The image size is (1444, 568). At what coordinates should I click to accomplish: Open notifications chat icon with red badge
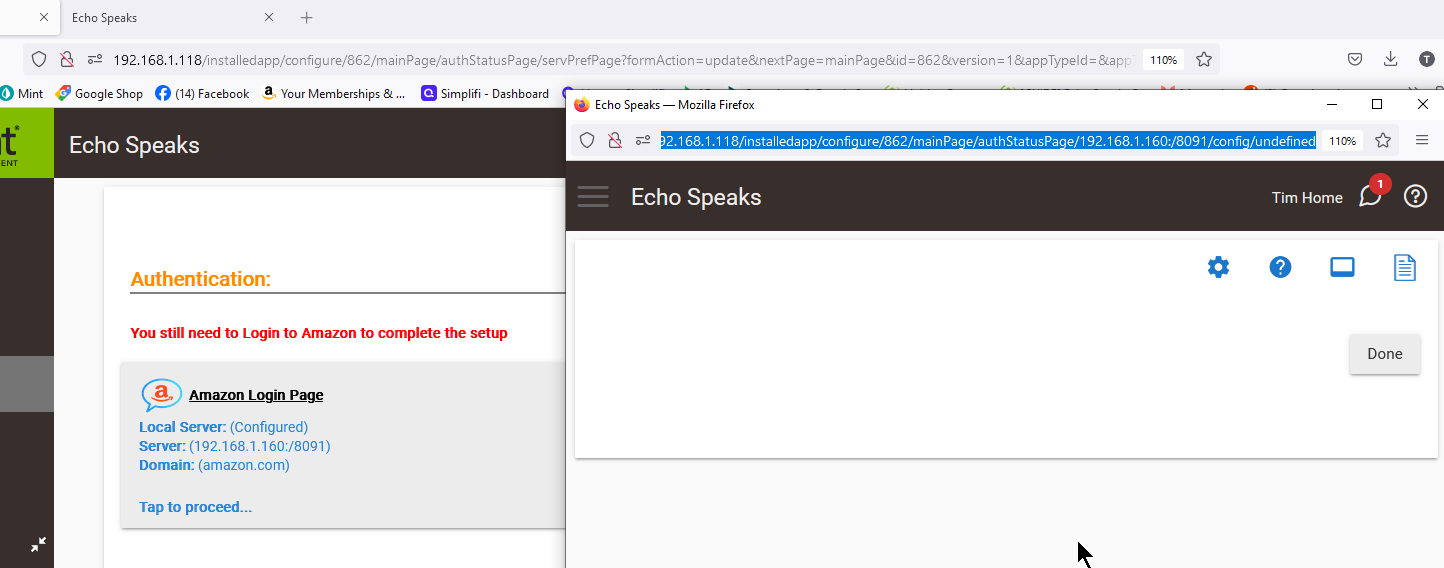point(1370,196)
